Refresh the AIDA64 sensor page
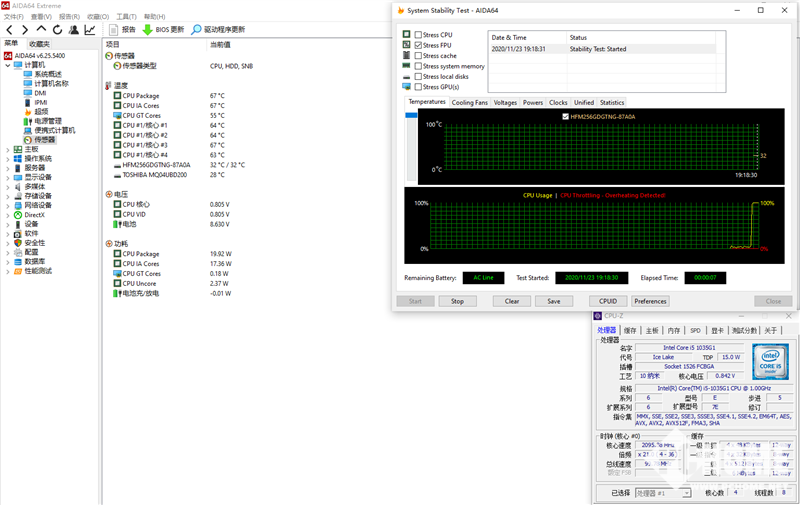The image size is (800, 505). [x=58, y=30]
